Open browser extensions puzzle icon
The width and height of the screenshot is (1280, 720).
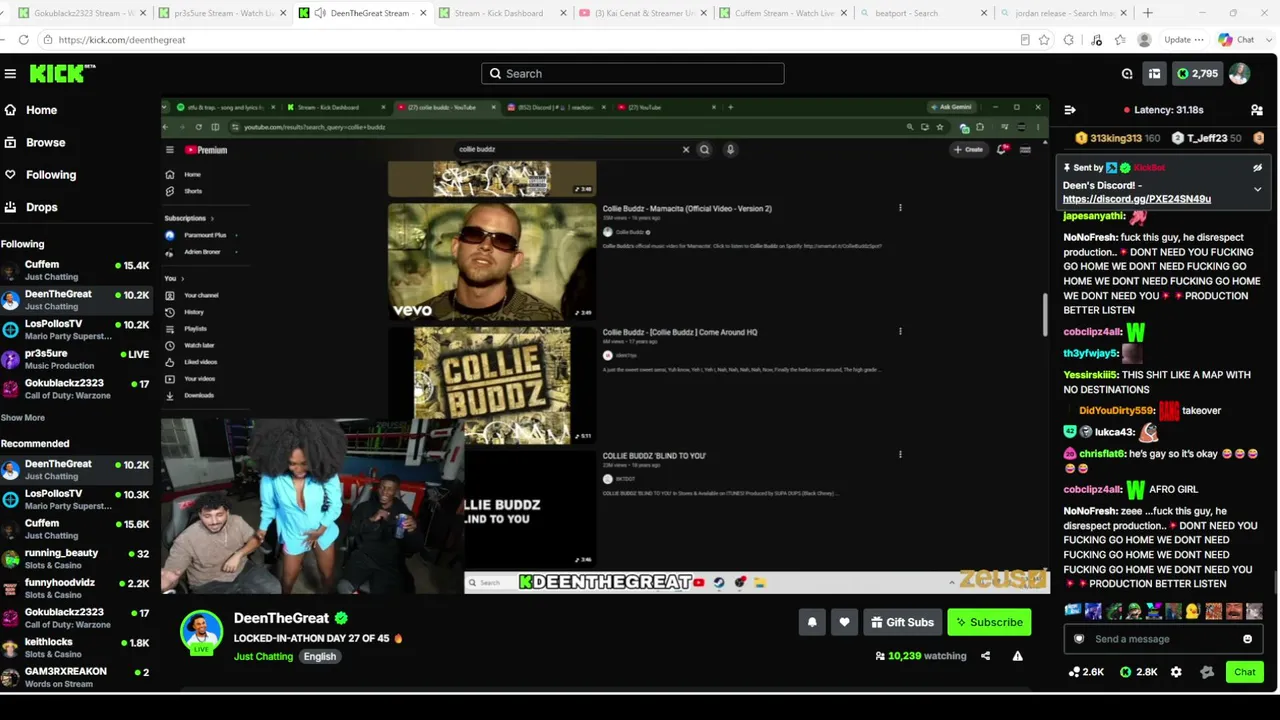(1069, 40)
